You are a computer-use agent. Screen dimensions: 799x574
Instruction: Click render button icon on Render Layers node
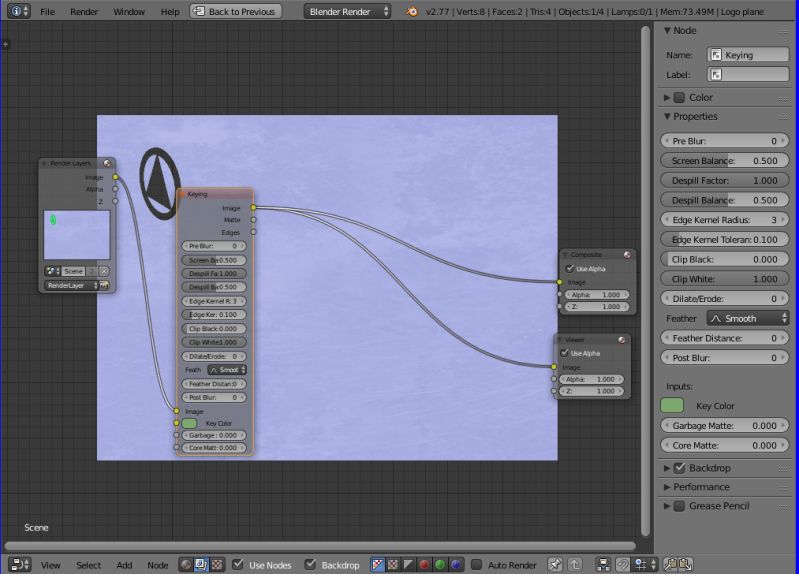tap(104, 285)
